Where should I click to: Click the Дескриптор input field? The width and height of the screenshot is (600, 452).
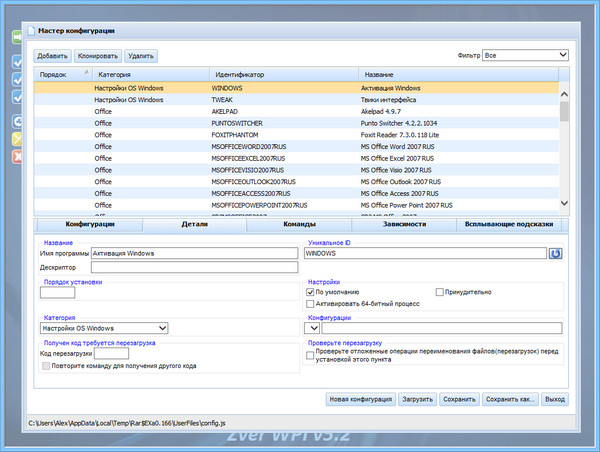point(194,267)
